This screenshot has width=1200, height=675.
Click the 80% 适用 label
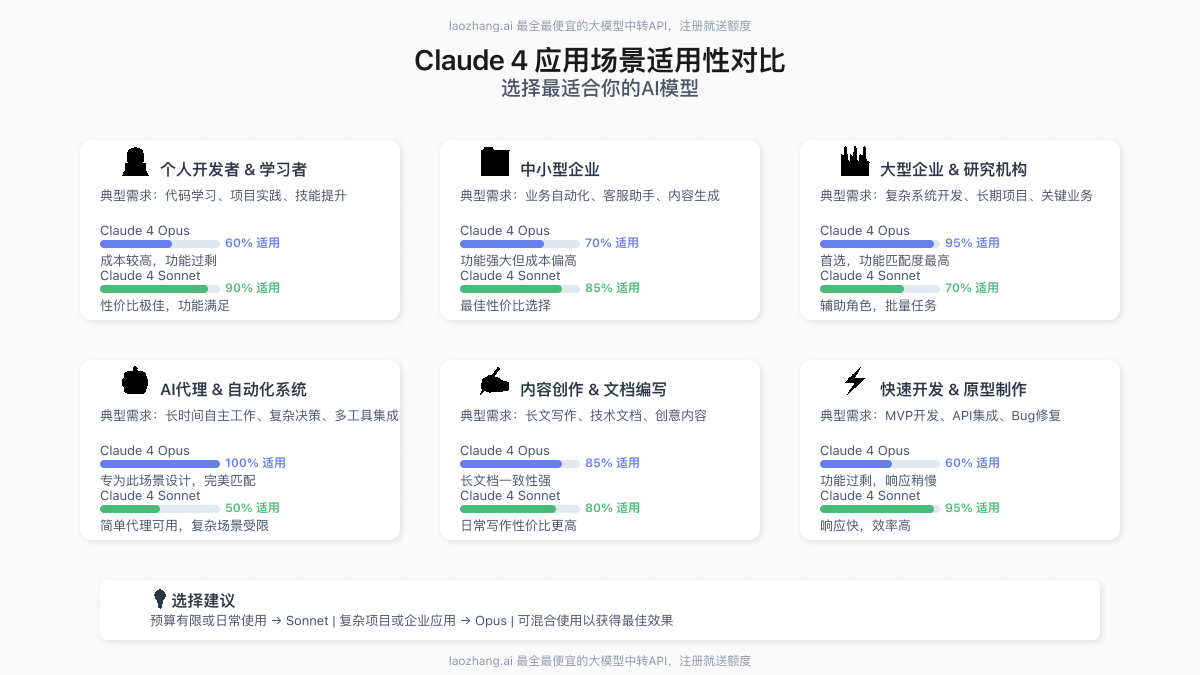pos(612,508)
